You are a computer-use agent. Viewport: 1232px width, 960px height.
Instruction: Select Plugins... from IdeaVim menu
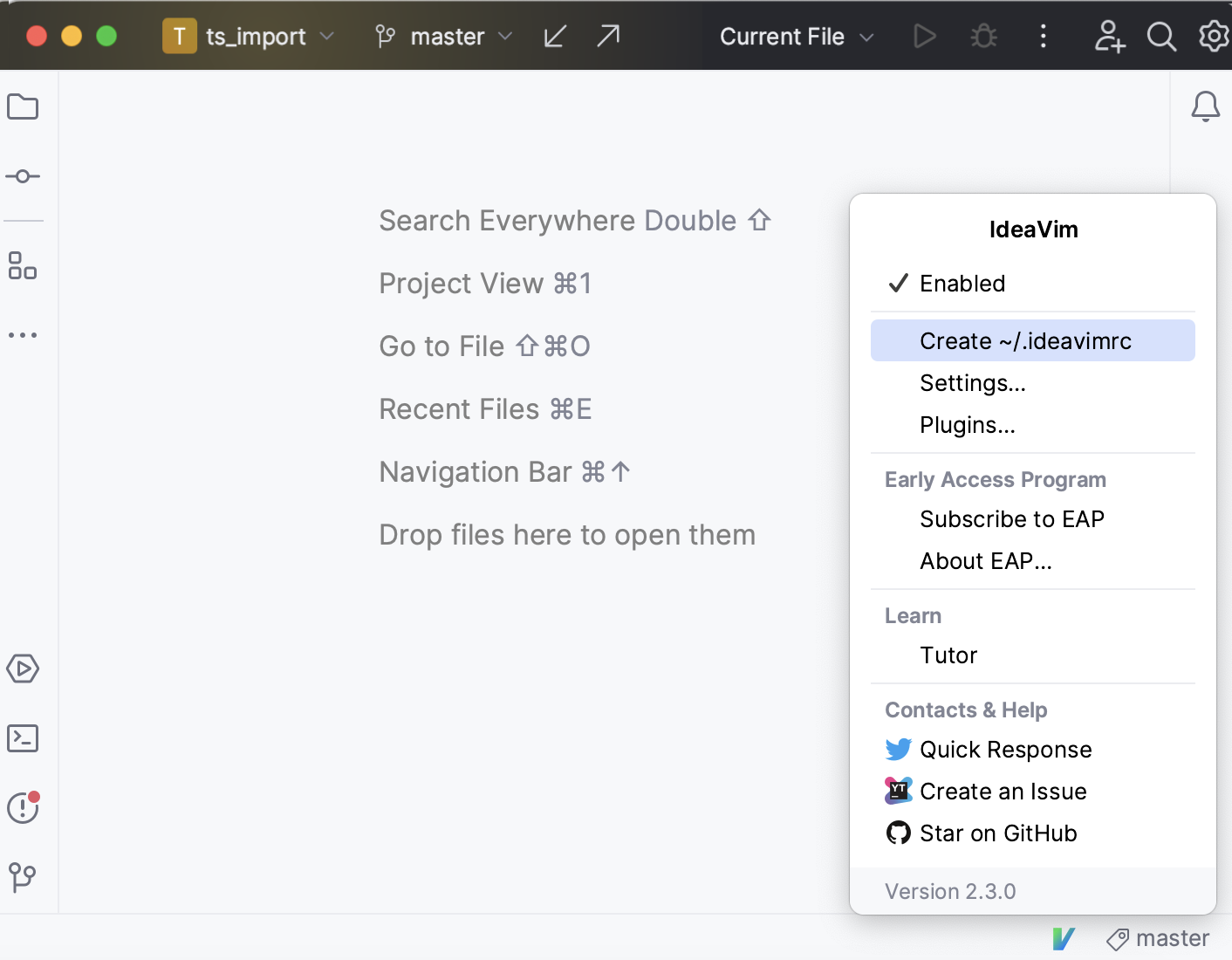tap(968, 425)
